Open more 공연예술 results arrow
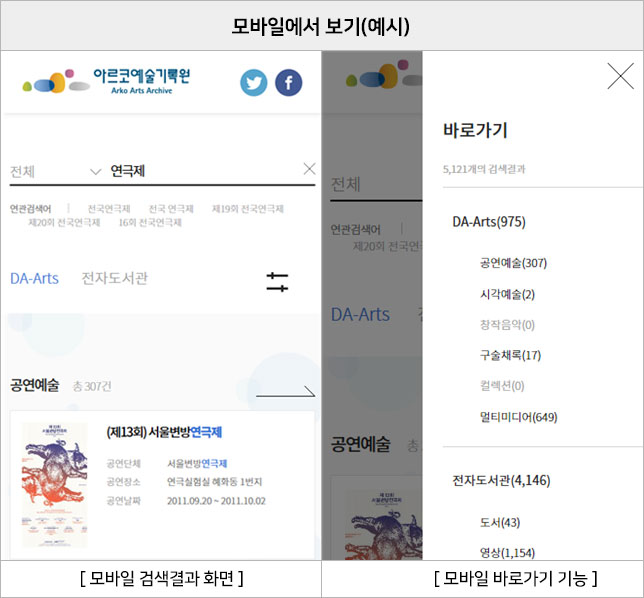The width and height of the screenshot is (644, 598). coord(285,391)
